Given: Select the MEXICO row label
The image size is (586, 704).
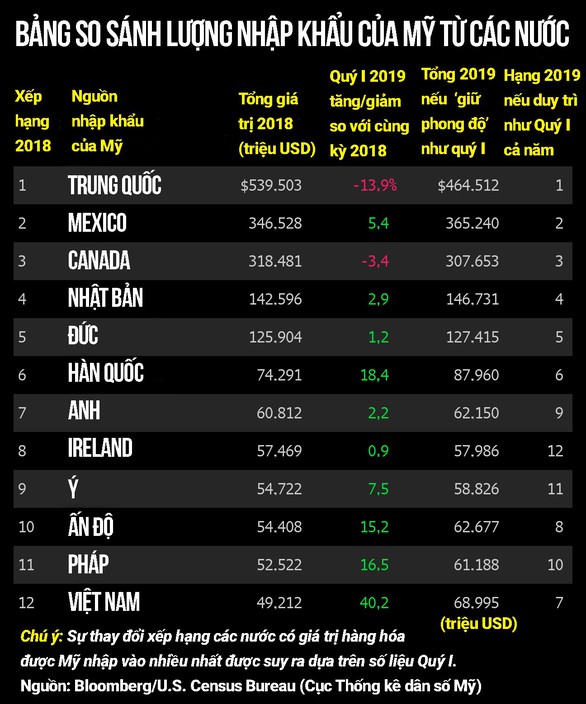Looking at the screenshot, I should click(x=97, y=223).
